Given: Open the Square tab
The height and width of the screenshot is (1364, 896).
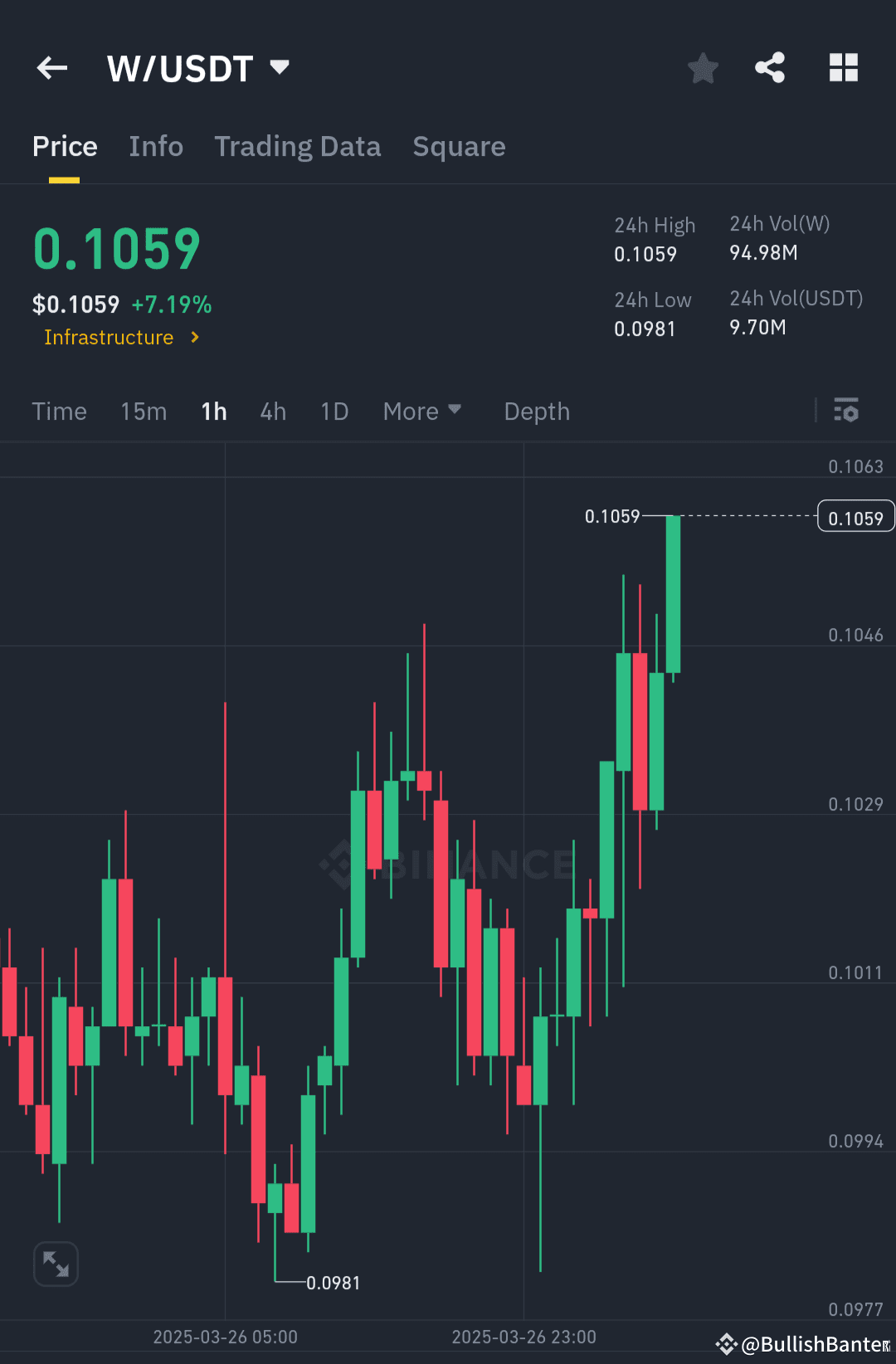Looking at the screenshot, I should click(x=459, y=146).
